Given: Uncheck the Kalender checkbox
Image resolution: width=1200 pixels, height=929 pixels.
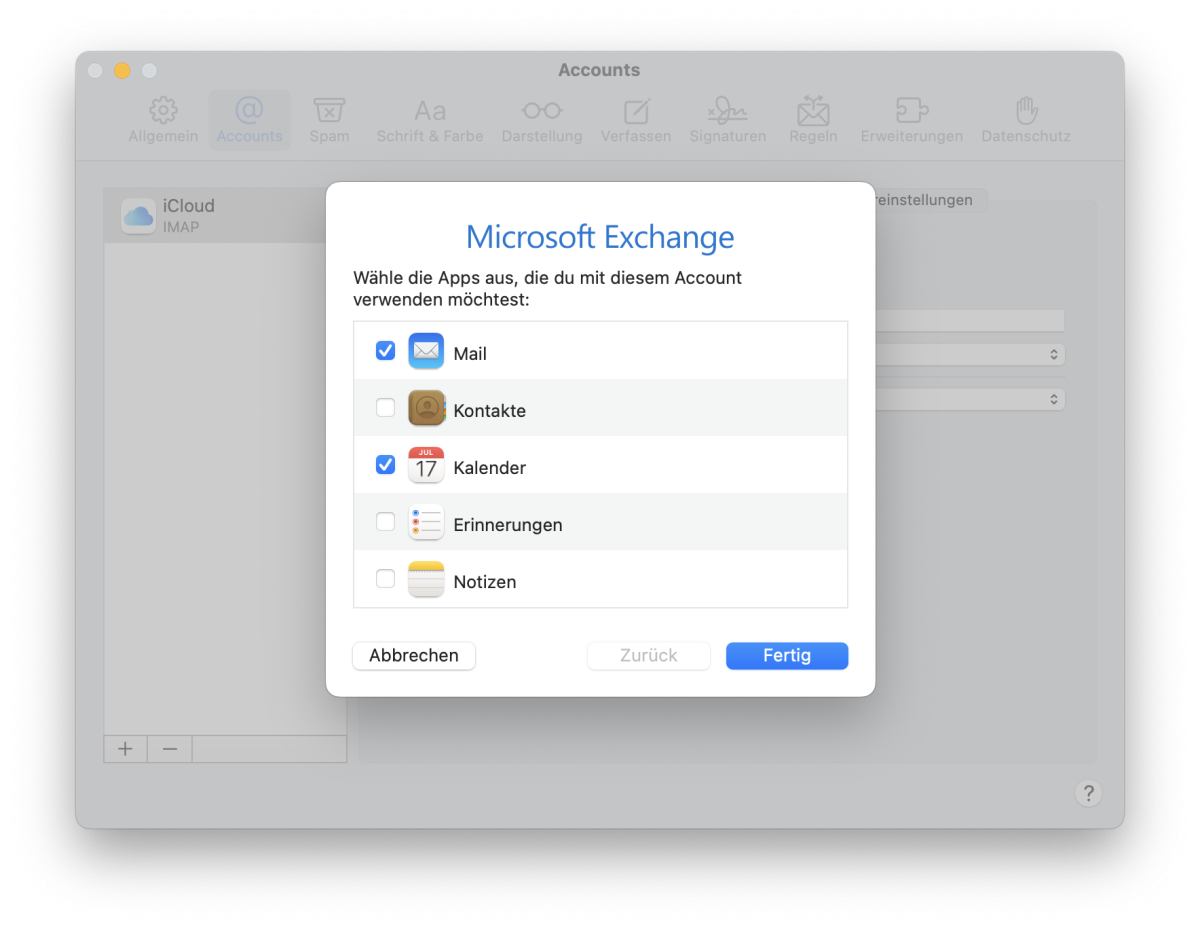Looking at the screenshot, I should (385, 465).
